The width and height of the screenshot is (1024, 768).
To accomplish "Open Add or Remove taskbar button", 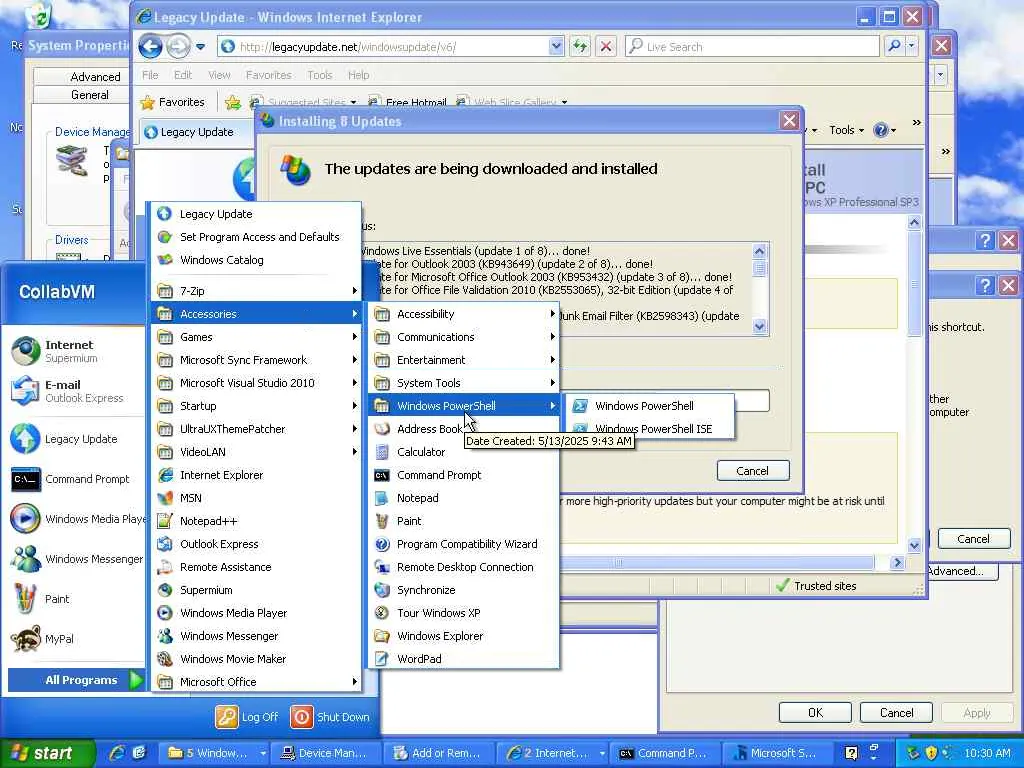I will [x=439, y=753].
